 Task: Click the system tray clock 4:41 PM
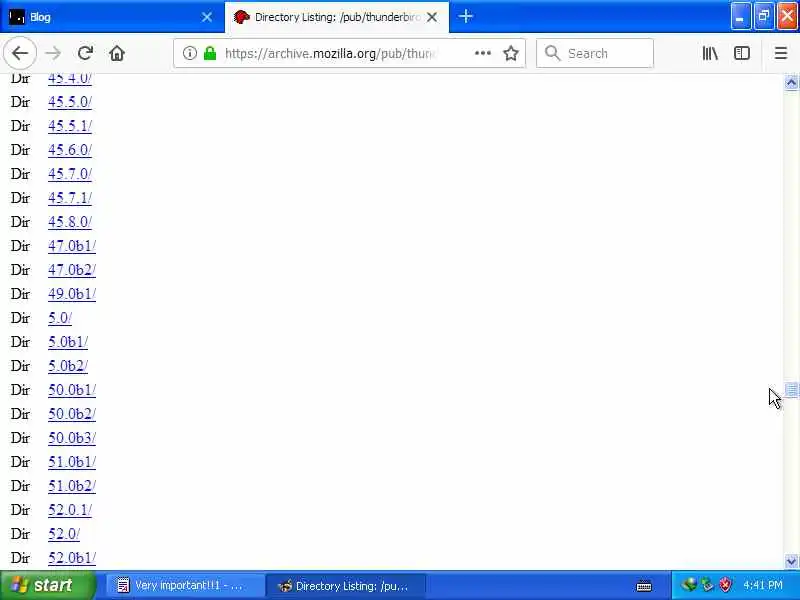(762, 585)
